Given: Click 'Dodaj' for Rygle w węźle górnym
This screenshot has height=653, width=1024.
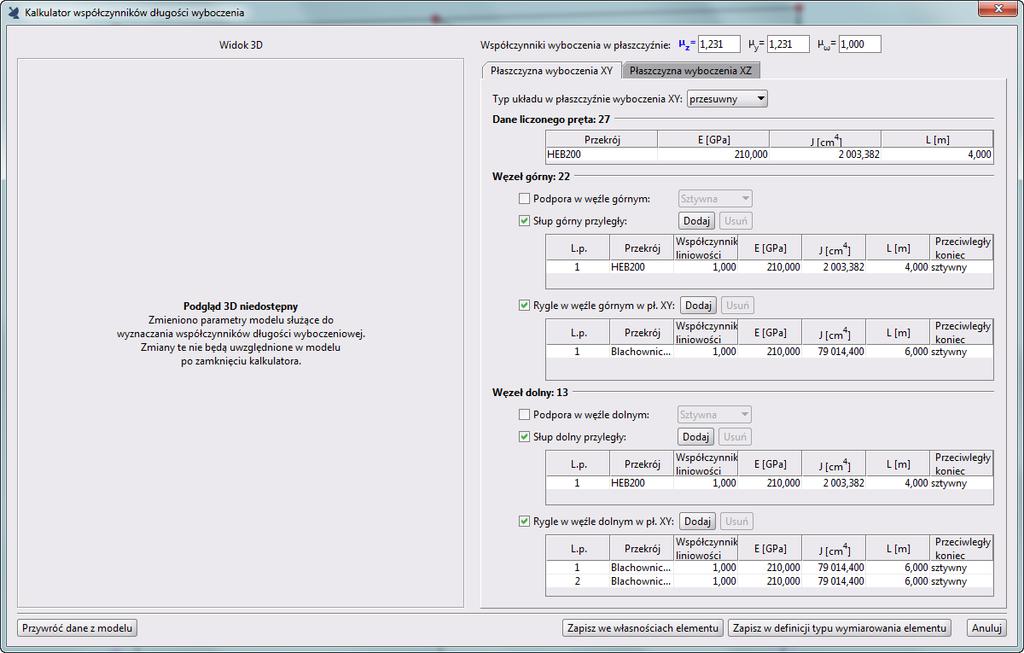Looking at the screenshot, I should click(x=698, y=305).
